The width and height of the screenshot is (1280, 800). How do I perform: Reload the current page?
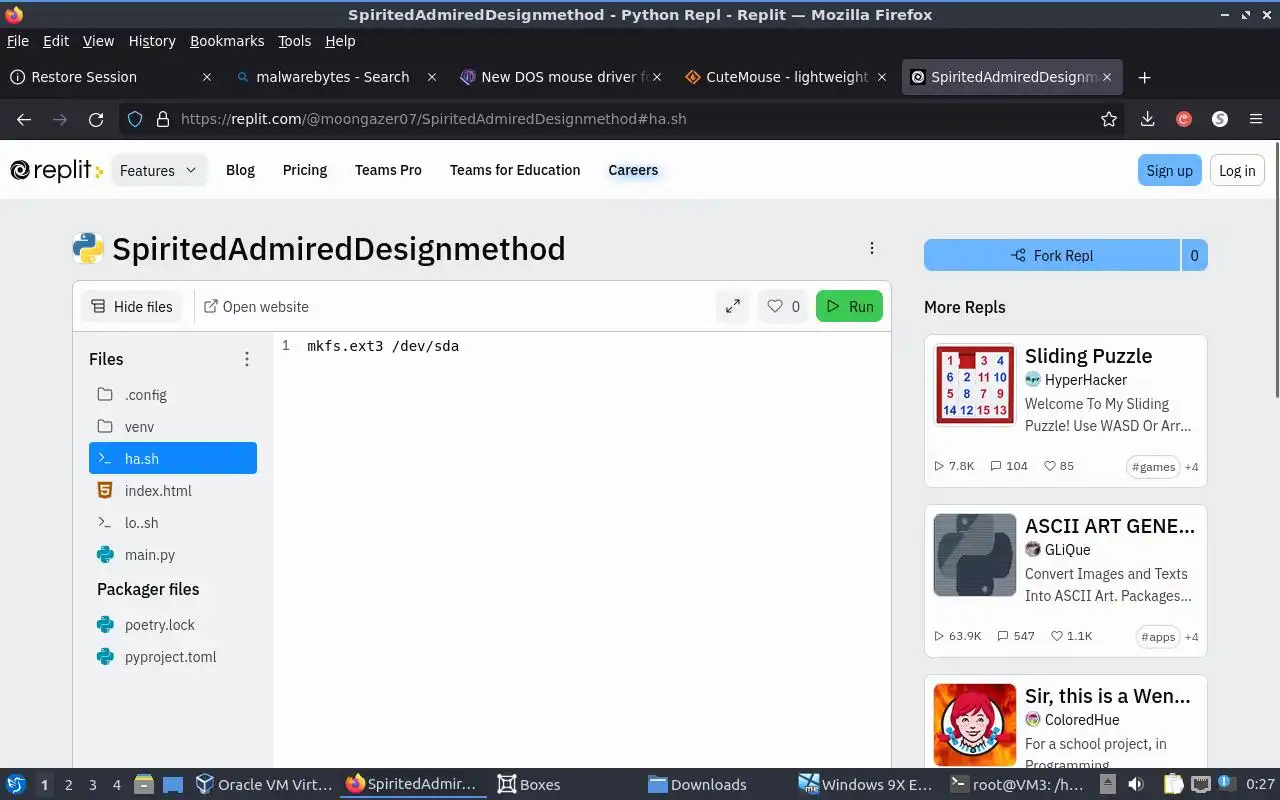point(96,119)
